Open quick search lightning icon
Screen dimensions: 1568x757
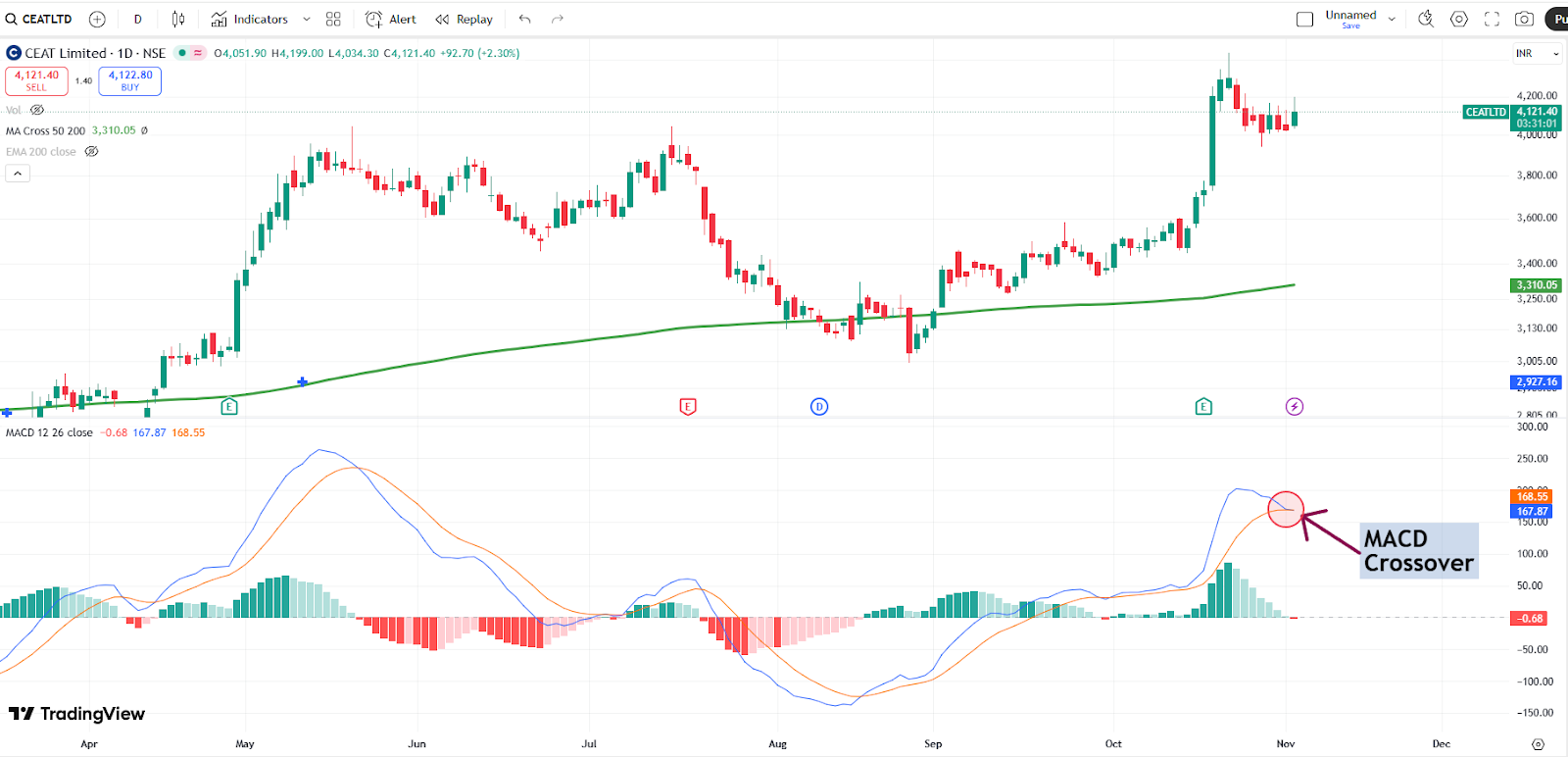tap(1426, 19)
